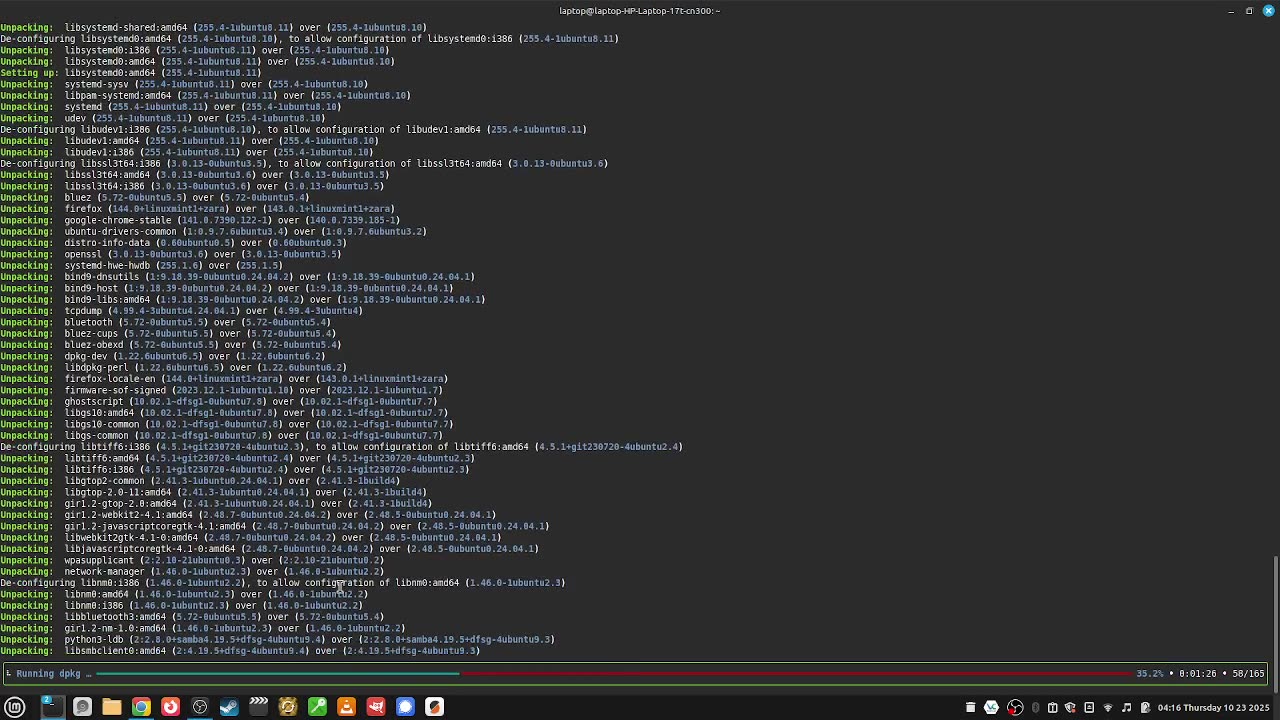Launch Steam from the taskbar
Image resolution: width=1280 pixels, height=720 pixels.
(x=229, y=707)
